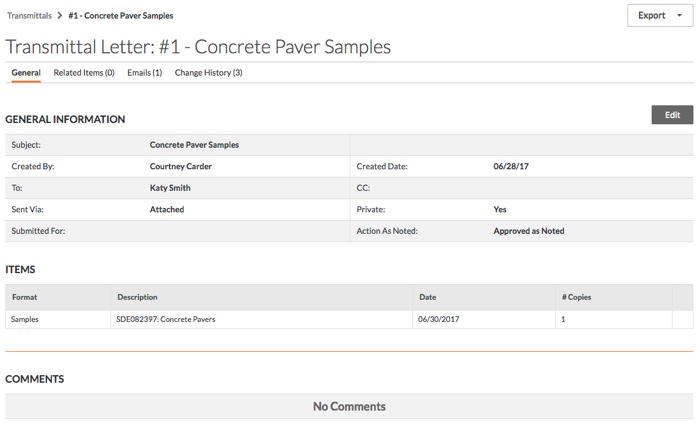Select the '#1 - Concrete Paver Samples' breadcrumb
Screen dimensions: 700x426
(120, 16)
